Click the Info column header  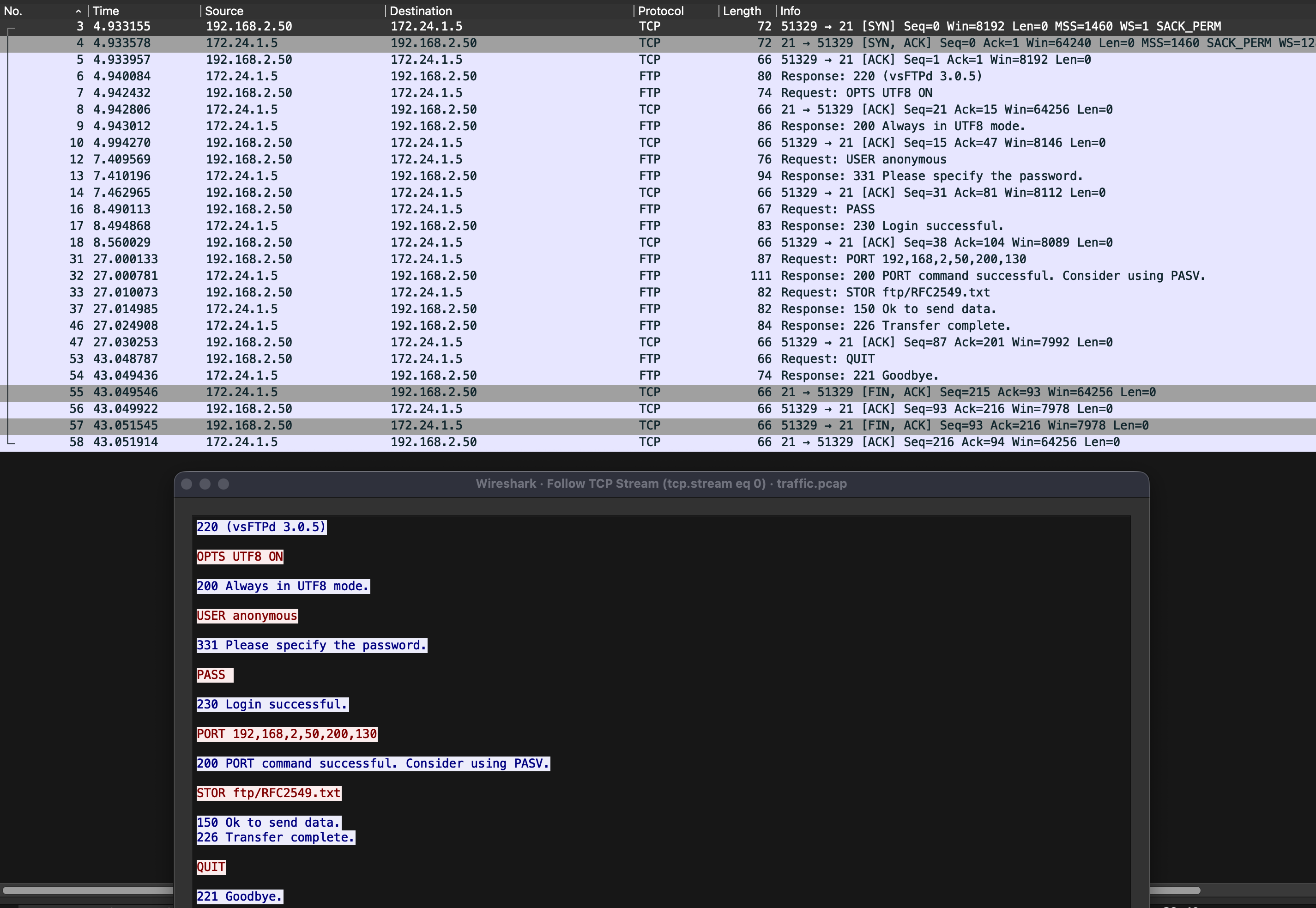[790, 11]
